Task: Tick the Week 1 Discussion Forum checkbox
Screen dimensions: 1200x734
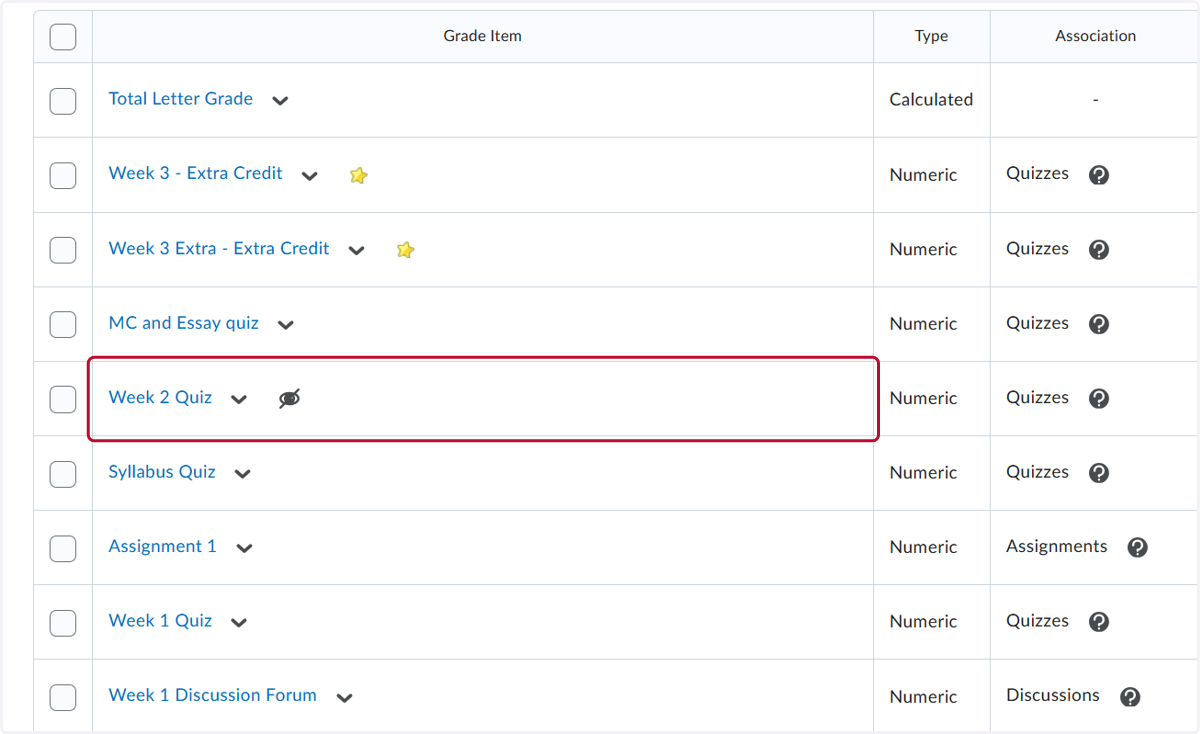Action: click(62, 697)
